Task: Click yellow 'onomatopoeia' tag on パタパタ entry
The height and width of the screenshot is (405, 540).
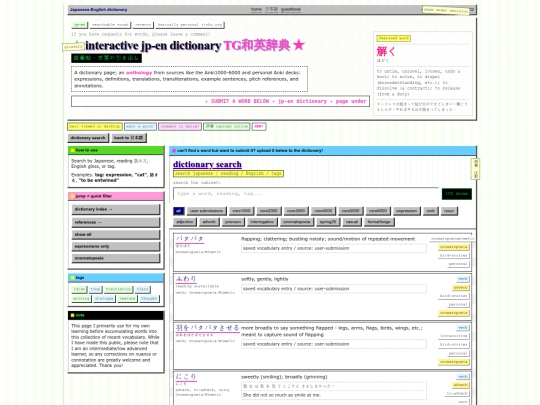Action: pos(454,247)
